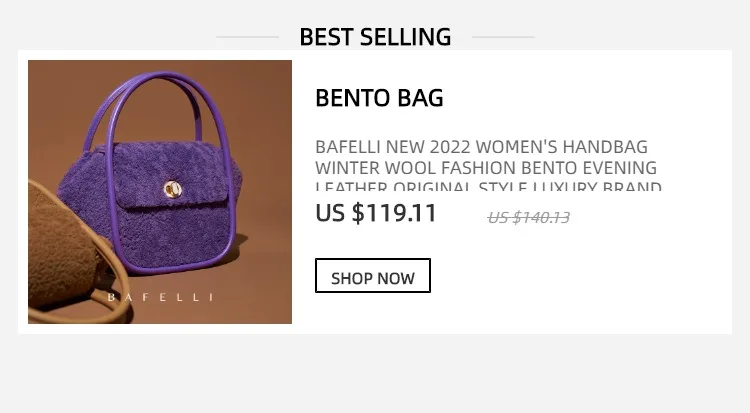Open description line starting 'BAFELLI NEW 2022'
The width and height of the screenshot is (750, 413).
[481, 146]
